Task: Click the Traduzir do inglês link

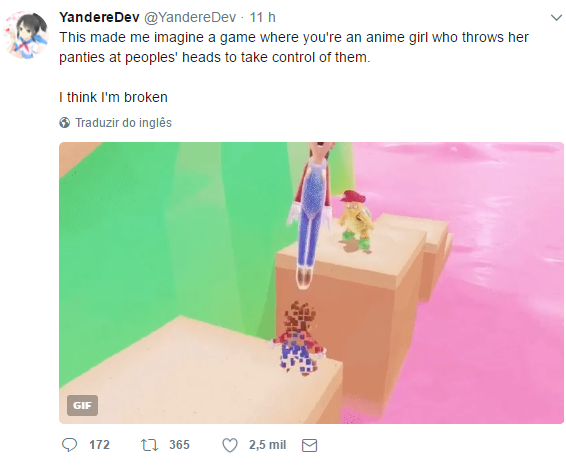Action: [123, 123]
